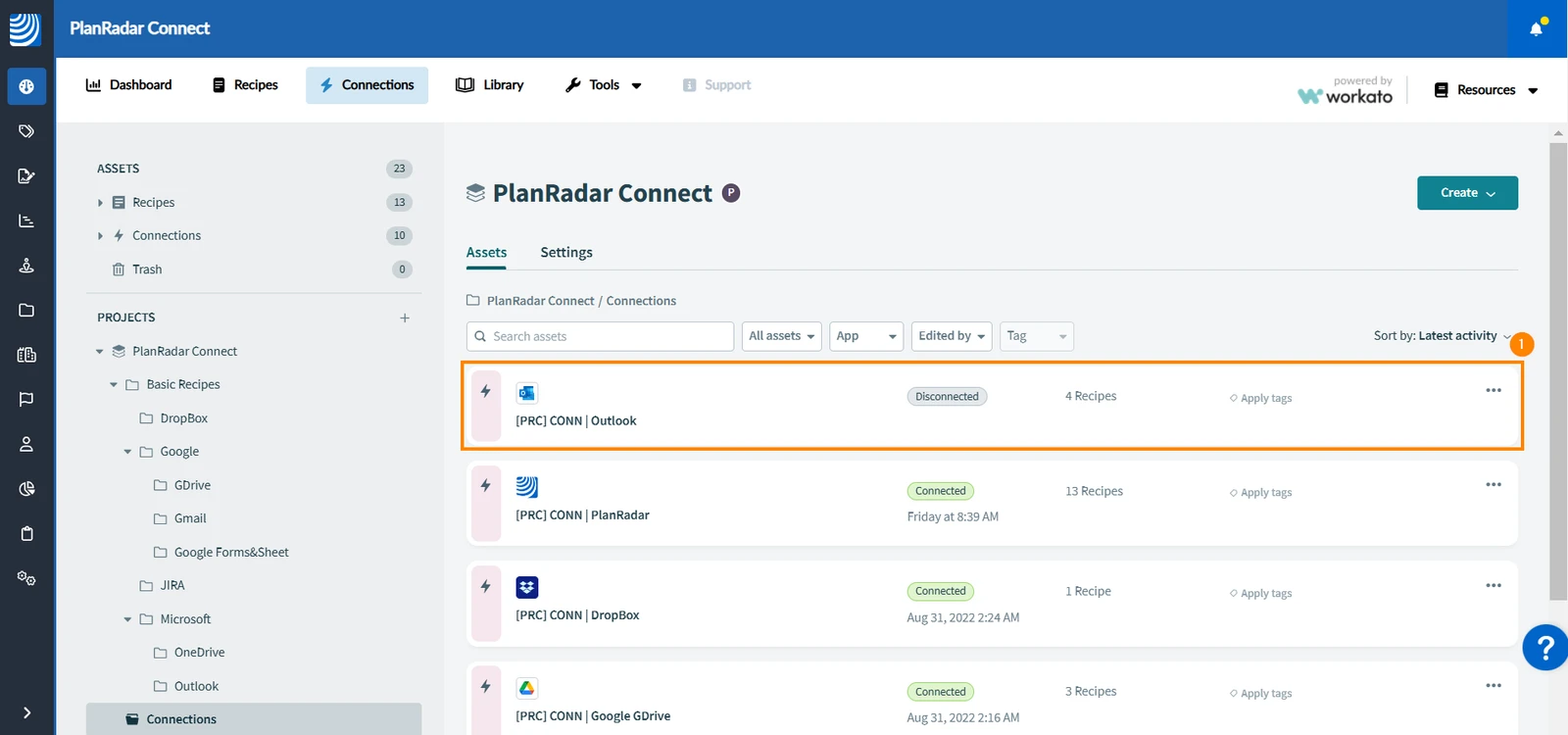Open the Library tab

490,85
